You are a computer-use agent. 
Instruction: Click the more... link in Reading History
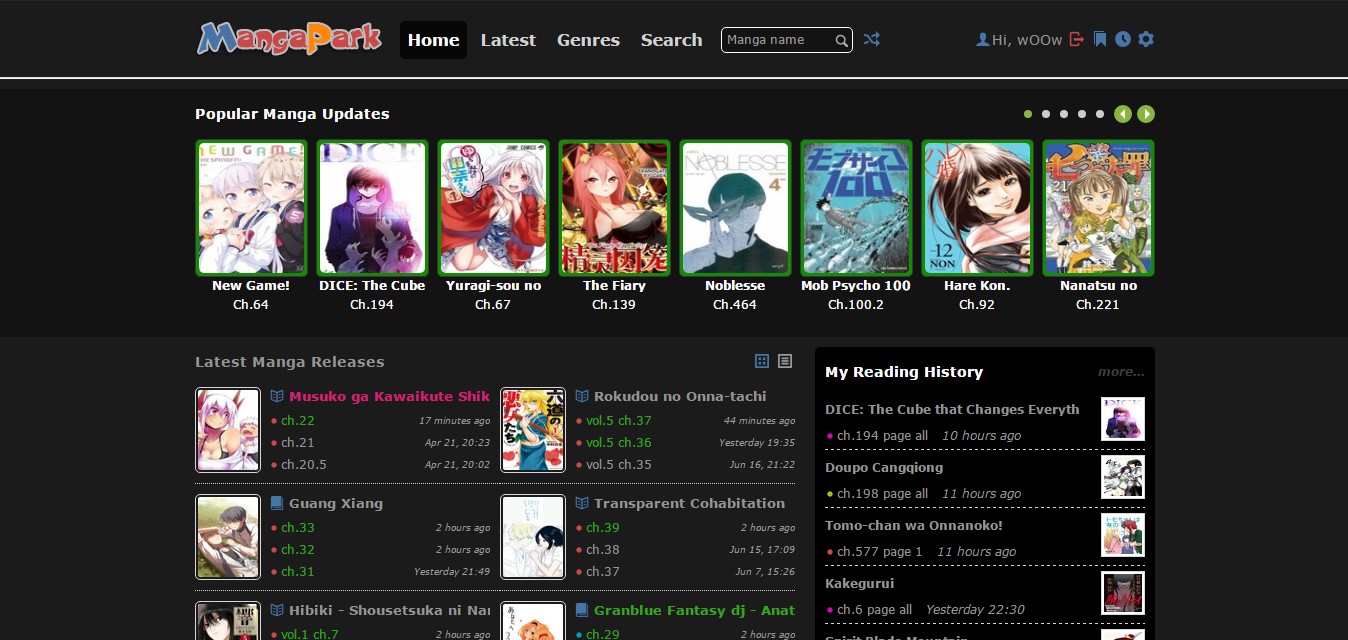[x=1121, y=372]
